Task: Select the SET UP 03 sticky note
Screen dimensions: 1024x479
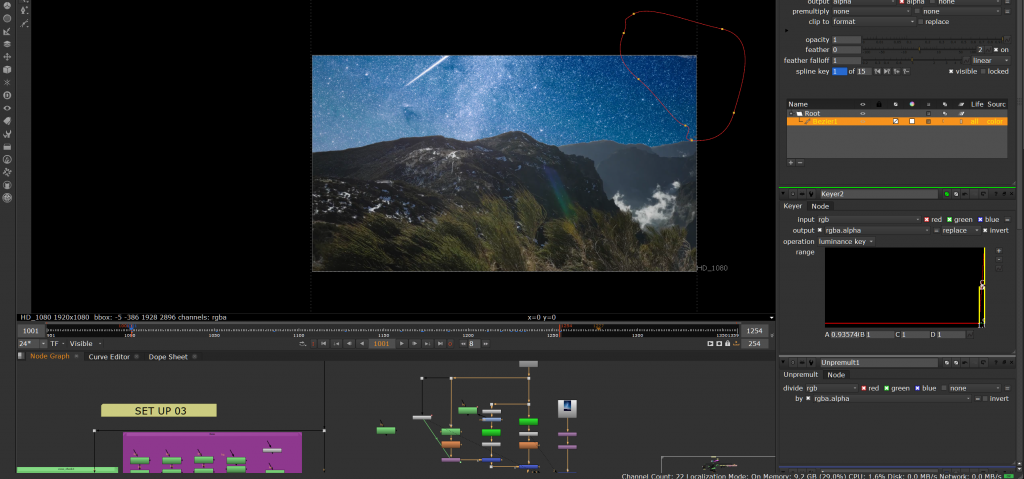Action: [x=159, y=410]
